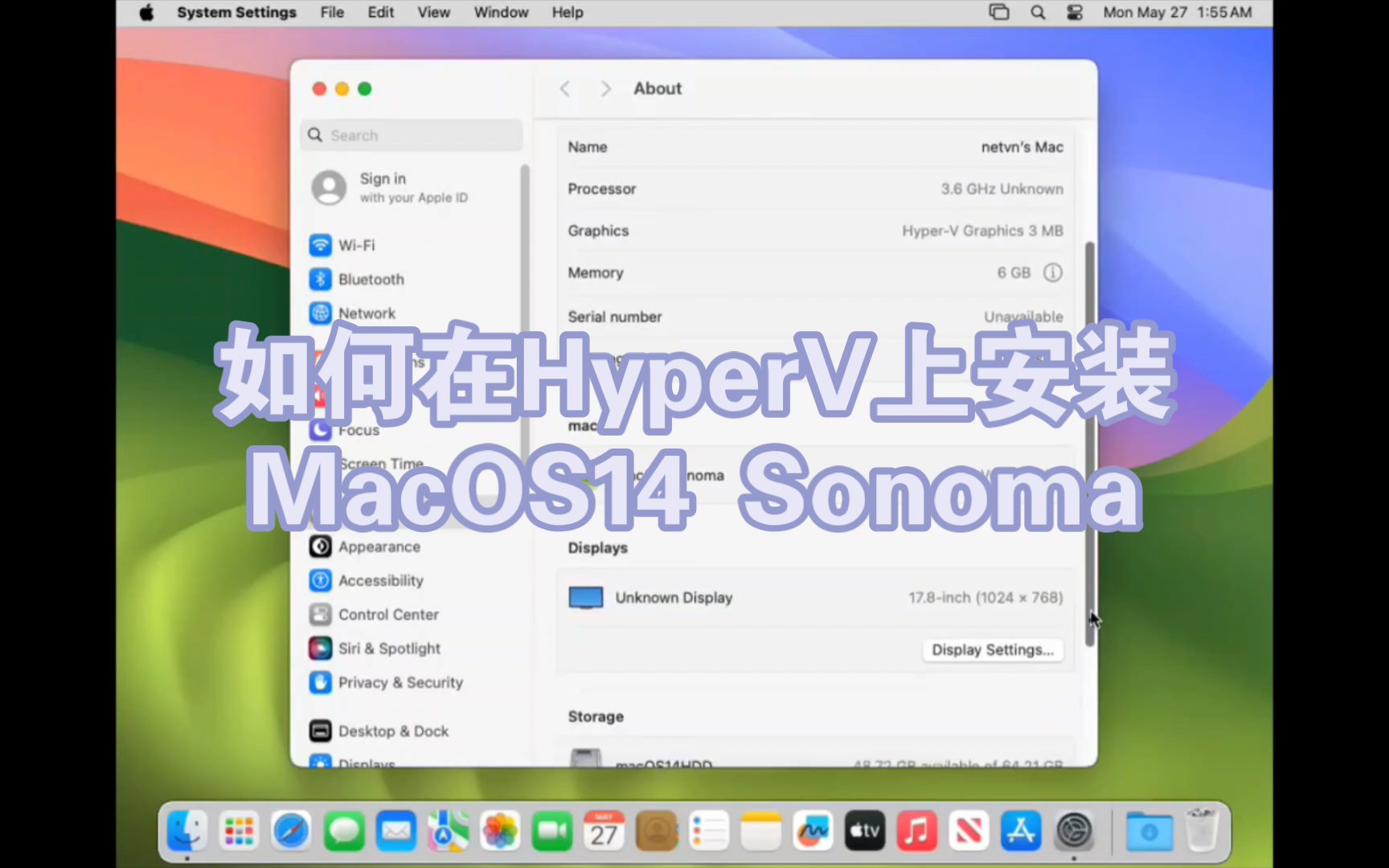
Task: Zoom the window with the green button
Action: point(364,89)
